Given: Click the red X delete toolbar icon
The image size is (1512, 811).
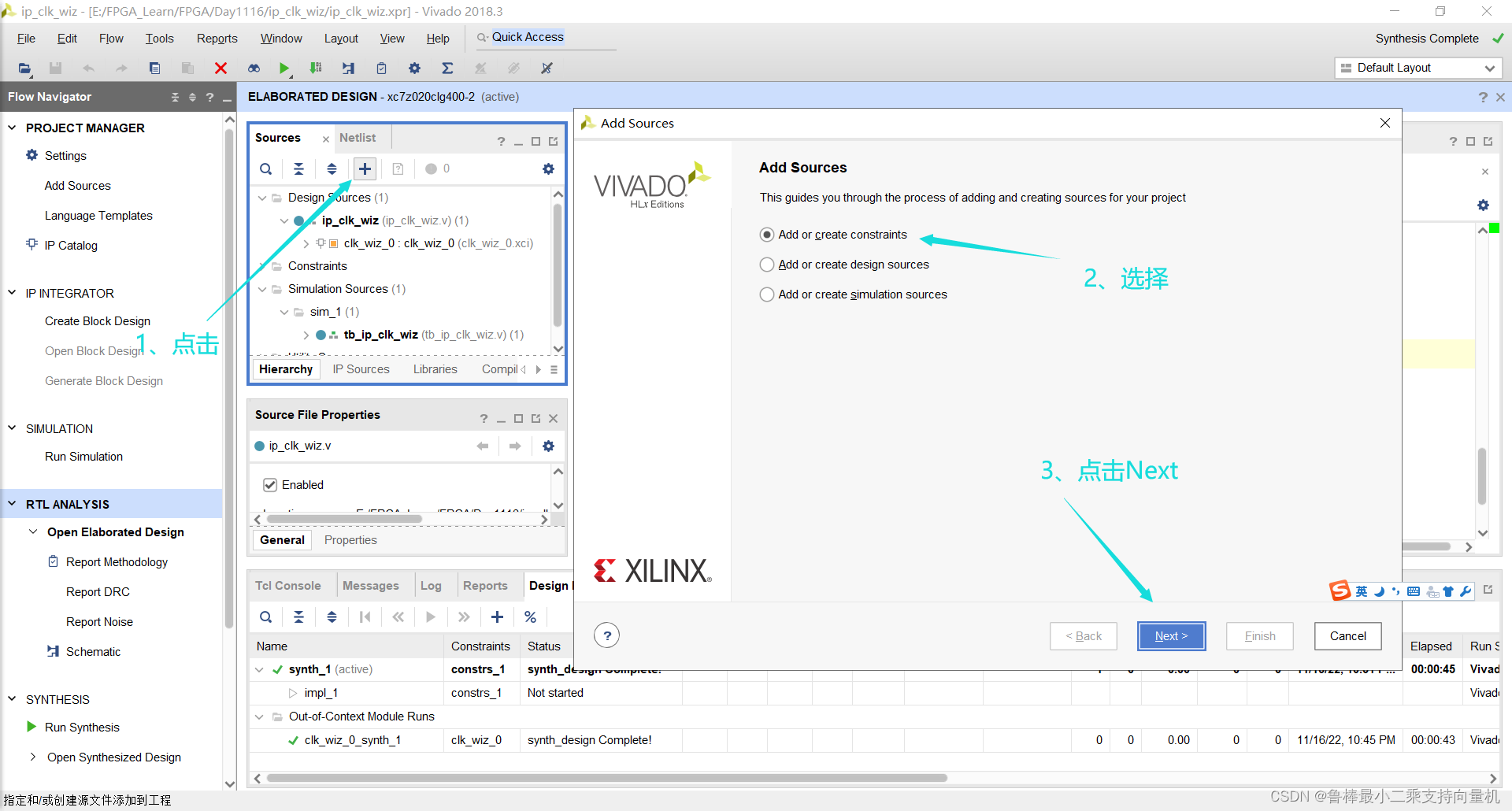Looking at the screenshot, I should (x=220, y=69).
